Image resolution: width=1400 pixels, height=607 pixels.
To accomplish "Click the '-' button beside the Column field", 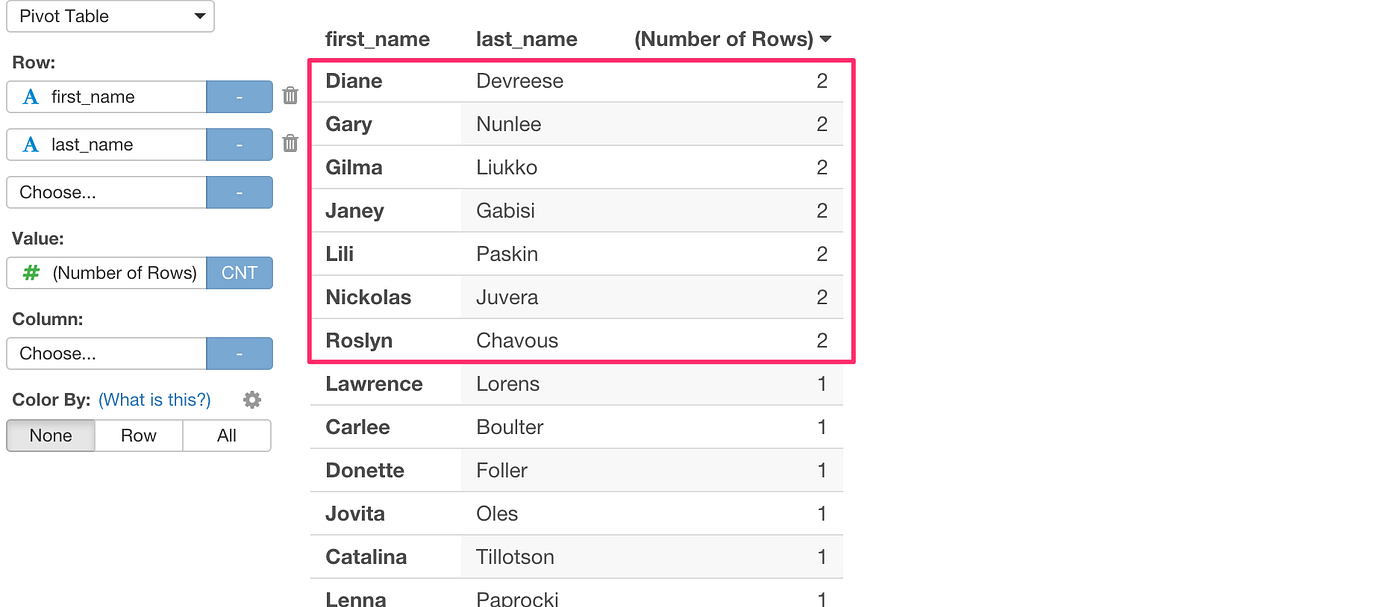I will 239,353.
